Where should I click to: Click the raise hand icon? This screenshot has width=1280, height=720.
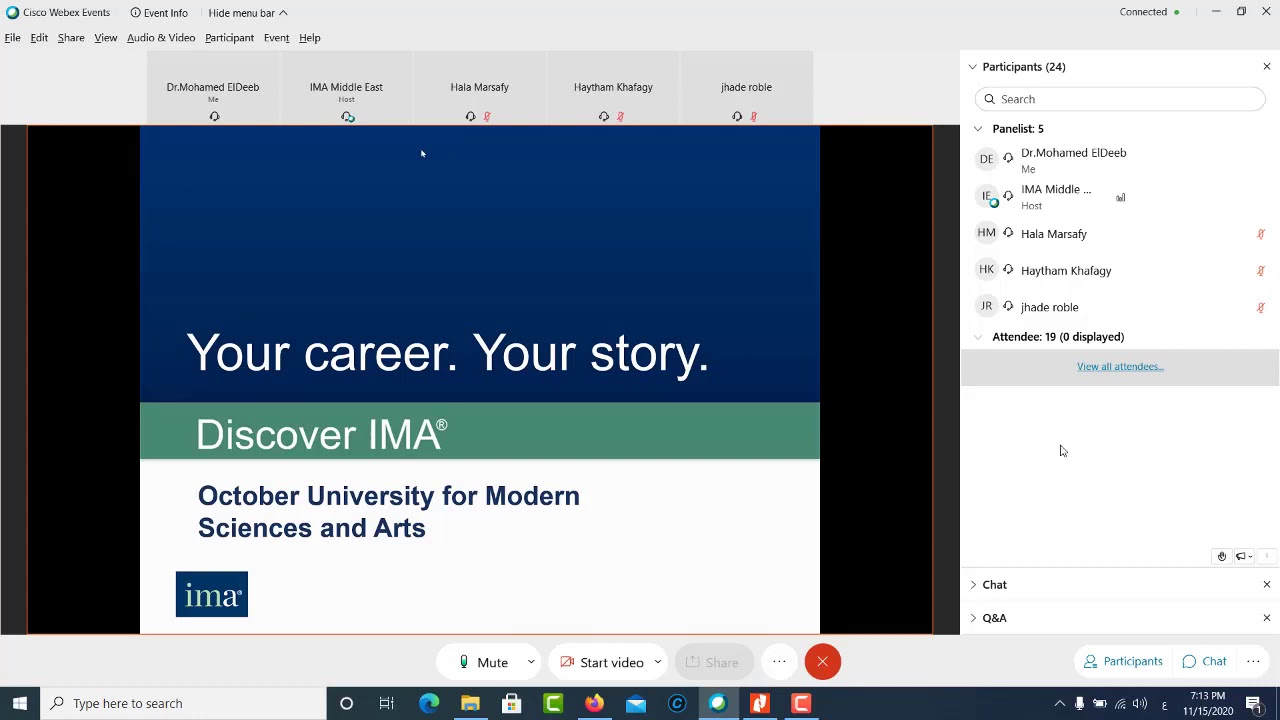[1221, 557]
